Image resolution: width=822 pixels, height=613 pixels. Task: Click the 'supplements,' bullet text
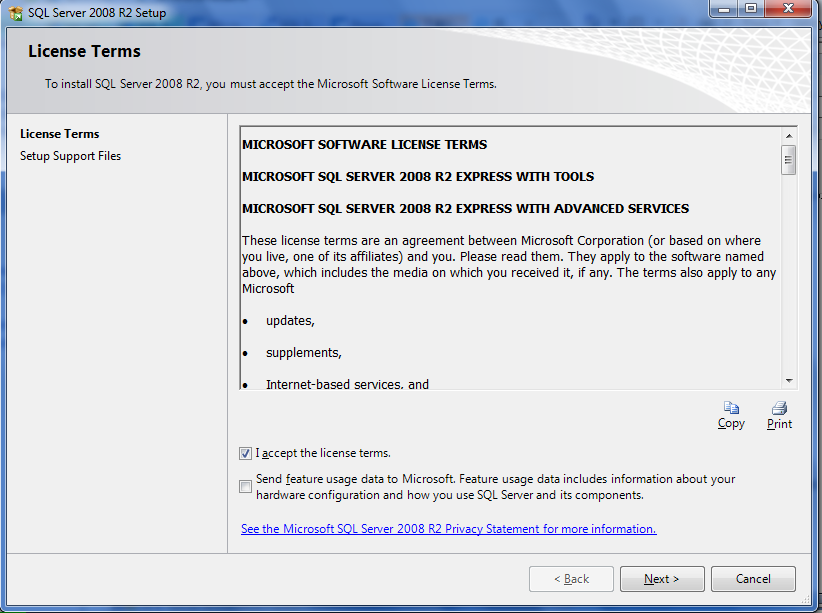304,353
